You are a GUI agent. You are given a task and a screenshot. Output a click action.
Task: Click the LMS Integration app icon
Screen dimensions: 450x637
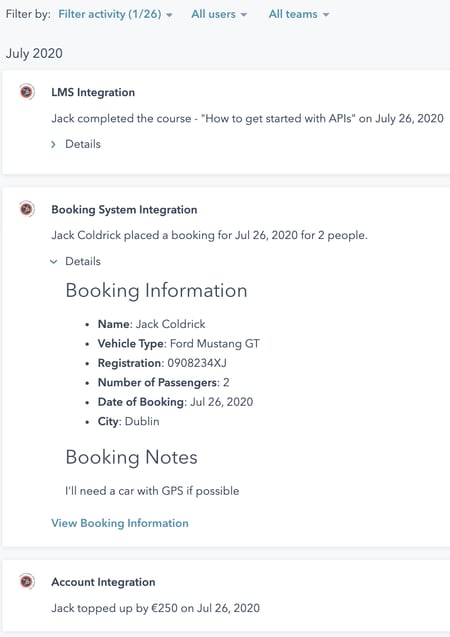pyautogui.click(x=27, y=92)
